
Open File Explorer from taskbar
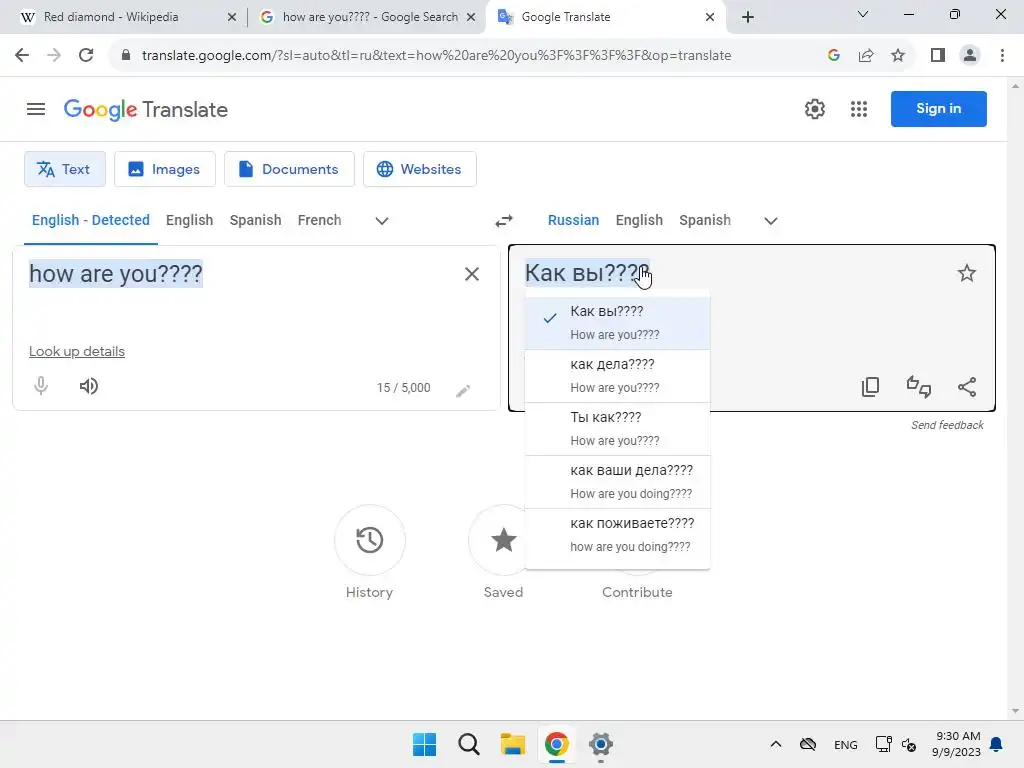[513, 744]
